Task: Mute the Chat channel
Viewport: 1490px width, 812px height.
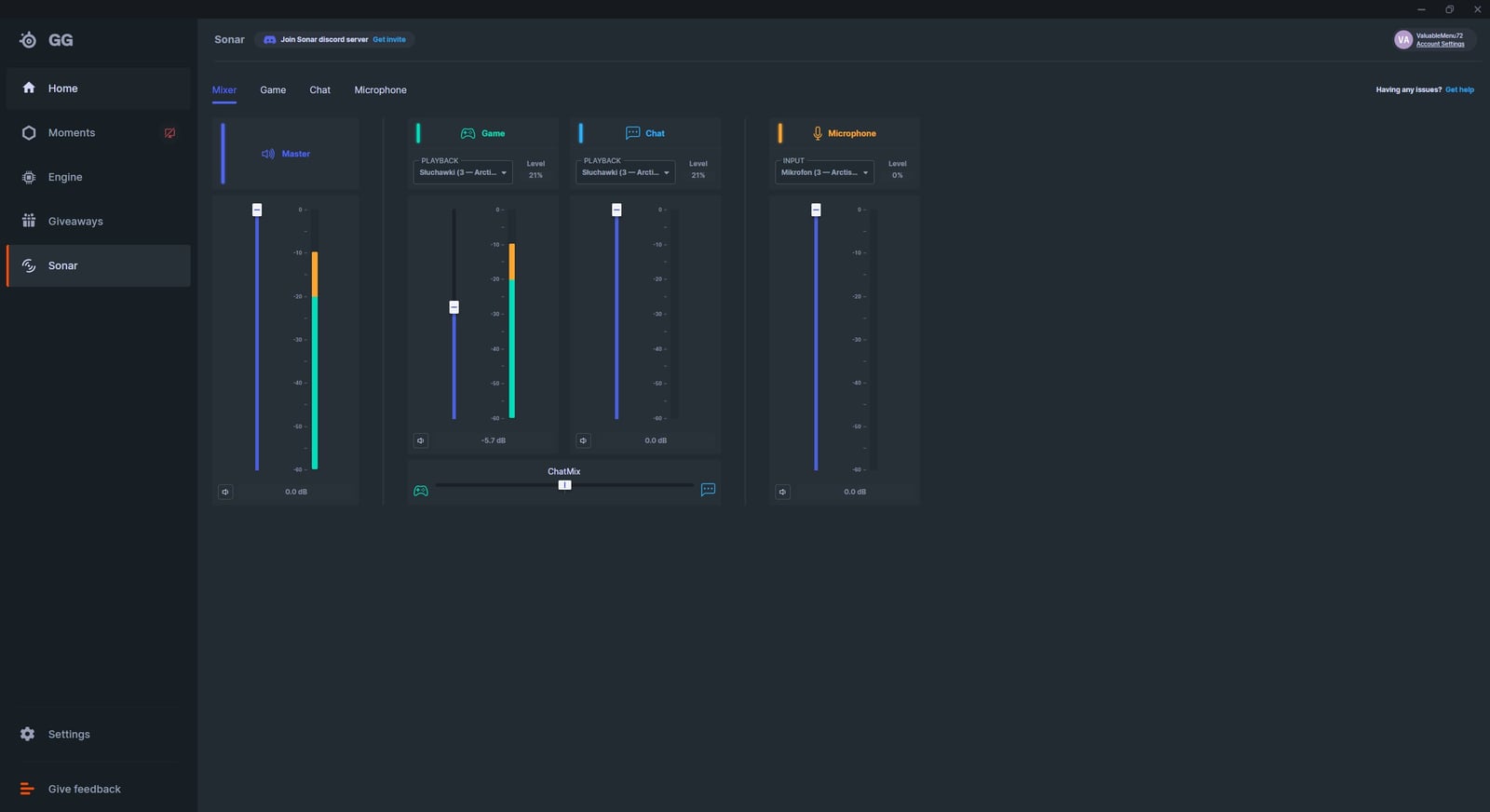Action: pos(583,440)
